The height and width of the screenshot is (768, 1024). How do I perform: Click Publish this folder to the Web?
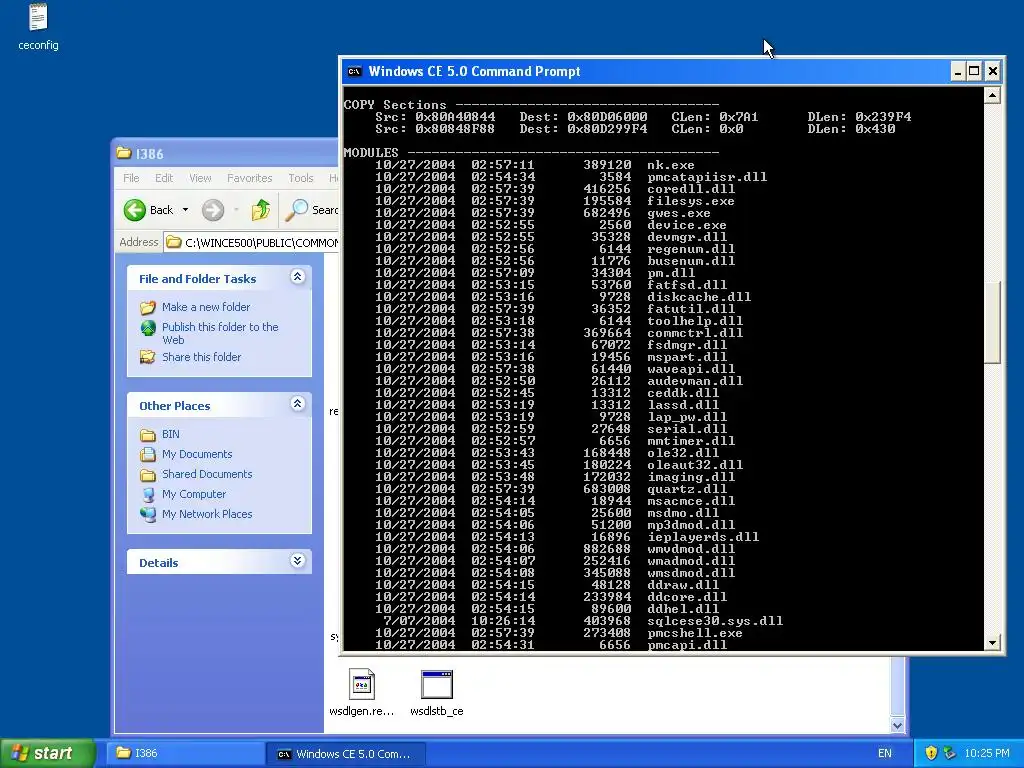pos(220,333)
